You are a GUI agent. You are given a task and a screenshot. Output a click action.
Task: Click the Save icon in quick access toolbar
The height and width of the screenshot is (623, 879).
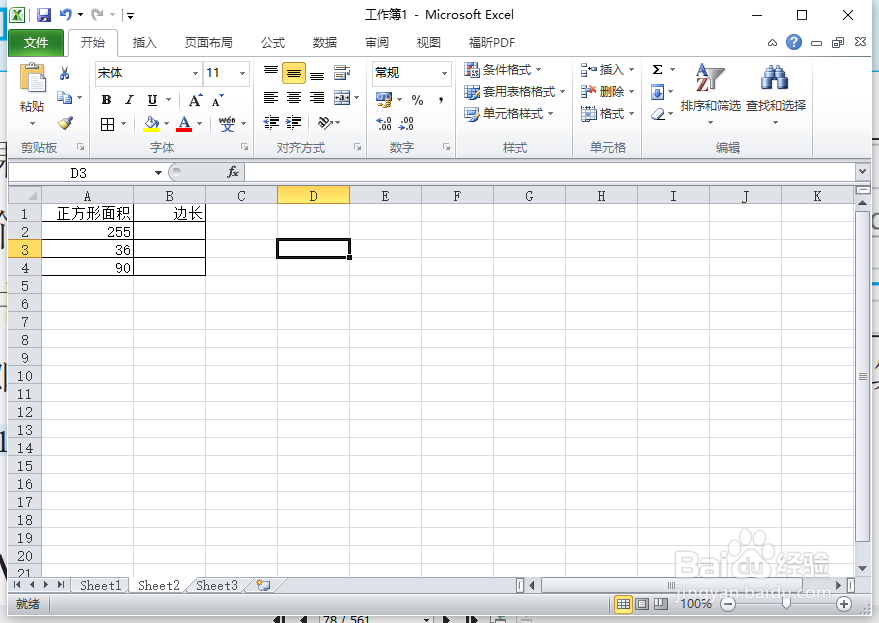click(x=44, y=15)
